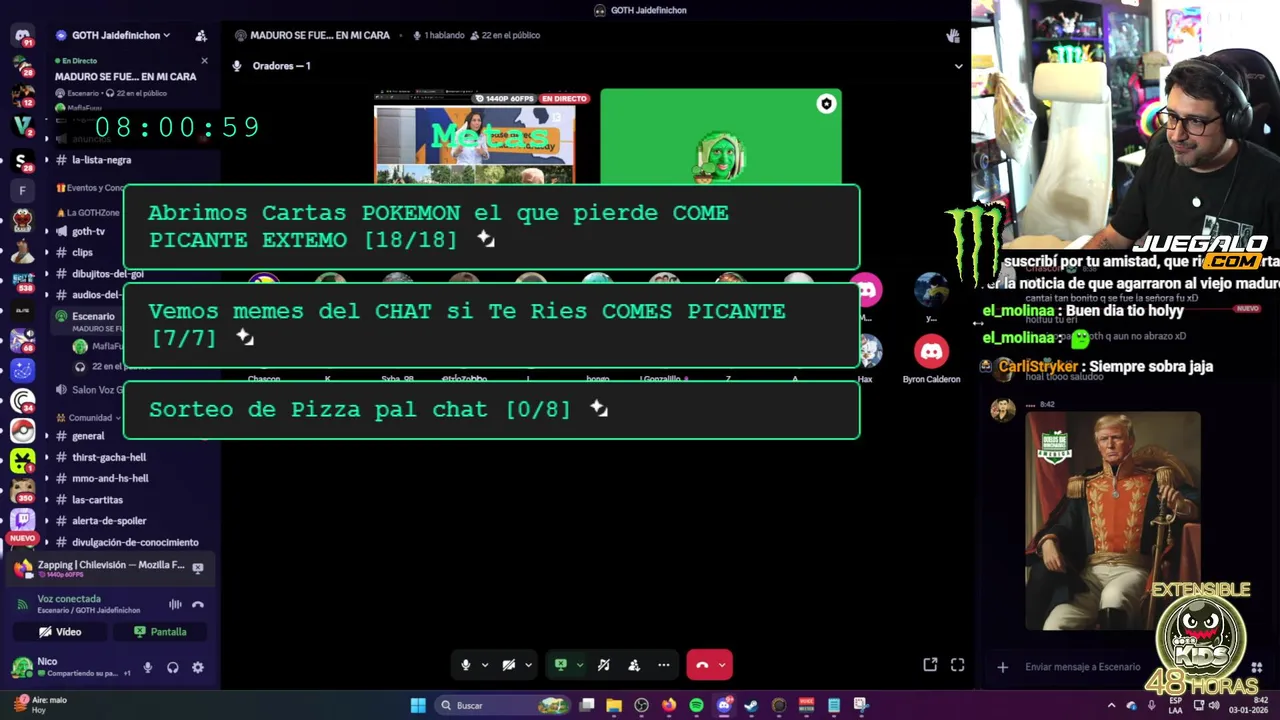1280x720 pixels.
Task: Disconnect from voice in Voz conectada panel
Action: point(198,604)
